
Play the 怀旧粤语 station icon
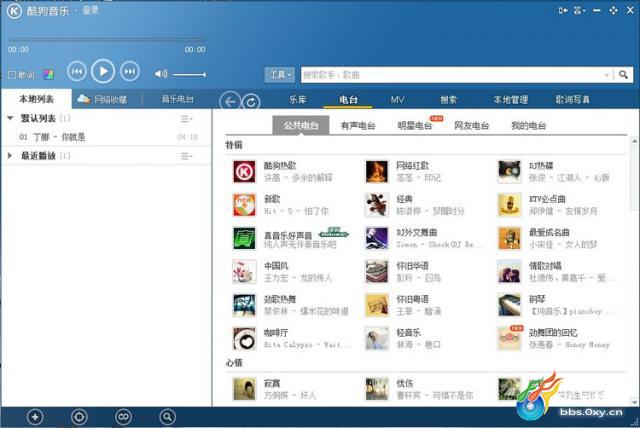coord(377,305)
